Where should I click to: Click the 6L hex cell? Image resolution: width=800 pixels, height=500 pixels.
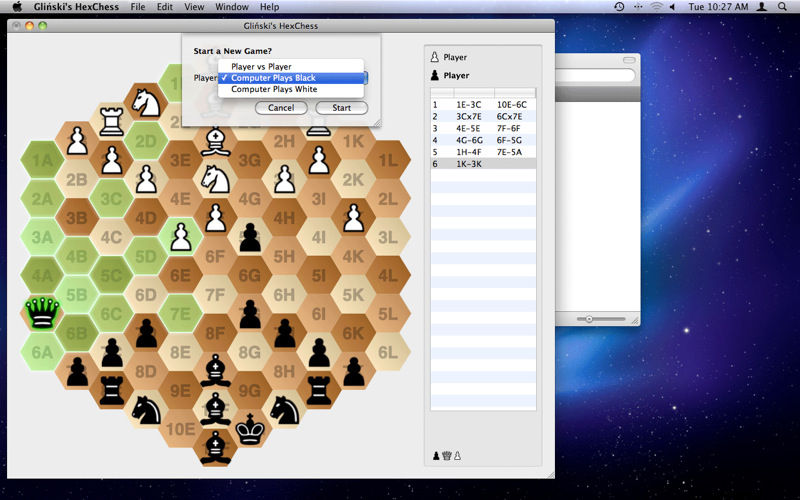click(x=388, y=352)
